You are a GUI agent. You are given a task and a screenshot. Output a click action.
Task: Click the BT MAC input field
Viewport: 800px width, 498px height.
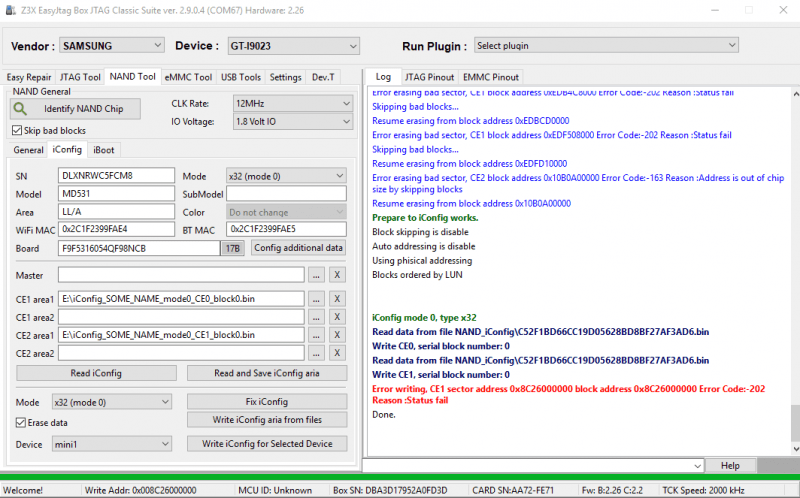click(x=286, y=230)
